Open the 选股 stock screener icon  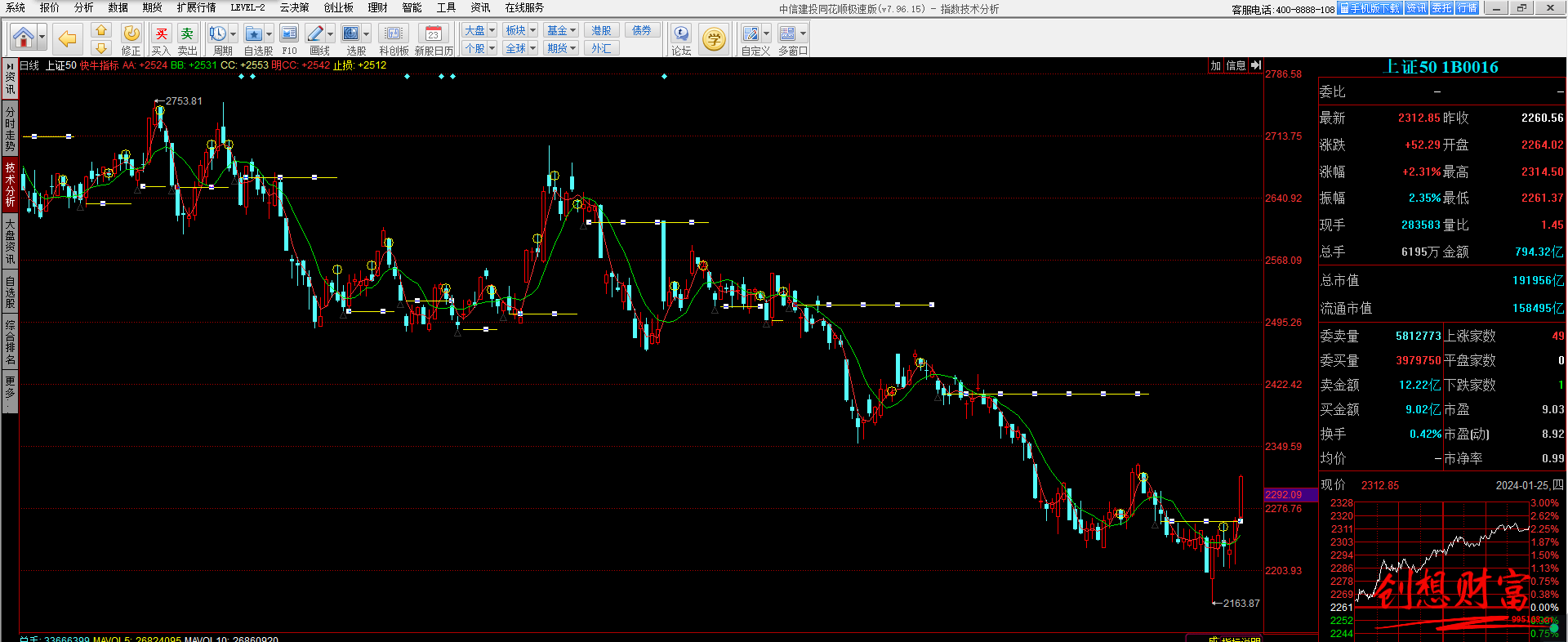(x=350, y=33)
